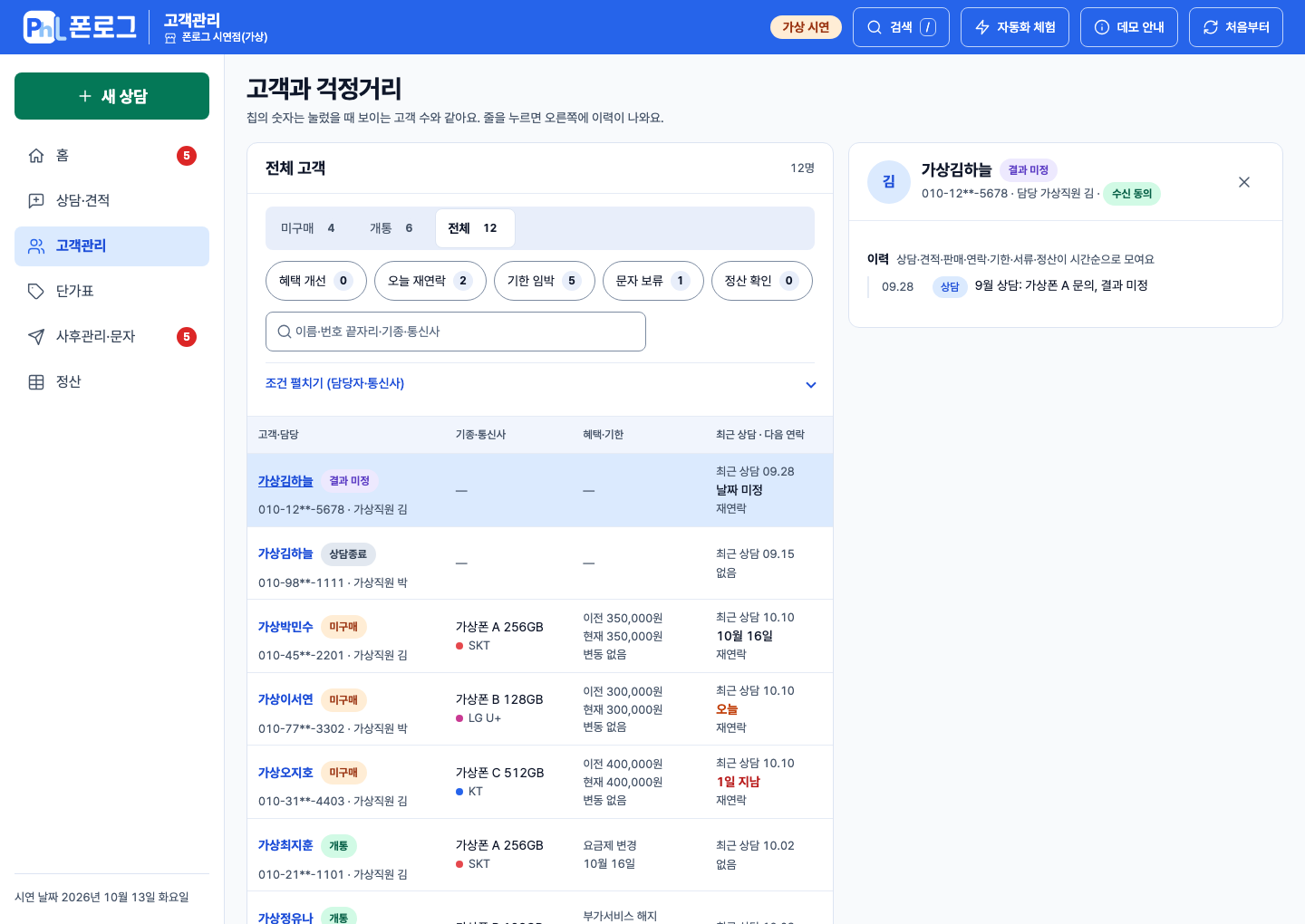The height and width of the screenshot is (924, 1305).
Task: Go to 홈 in the sidebar
Action: point(112,156)
